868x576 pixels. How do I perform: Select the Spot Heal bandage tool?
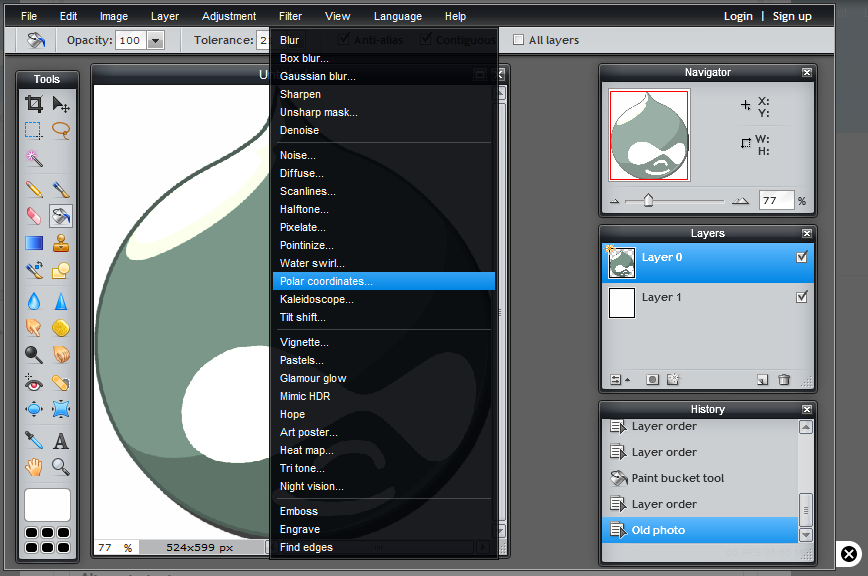click(61, 382)
